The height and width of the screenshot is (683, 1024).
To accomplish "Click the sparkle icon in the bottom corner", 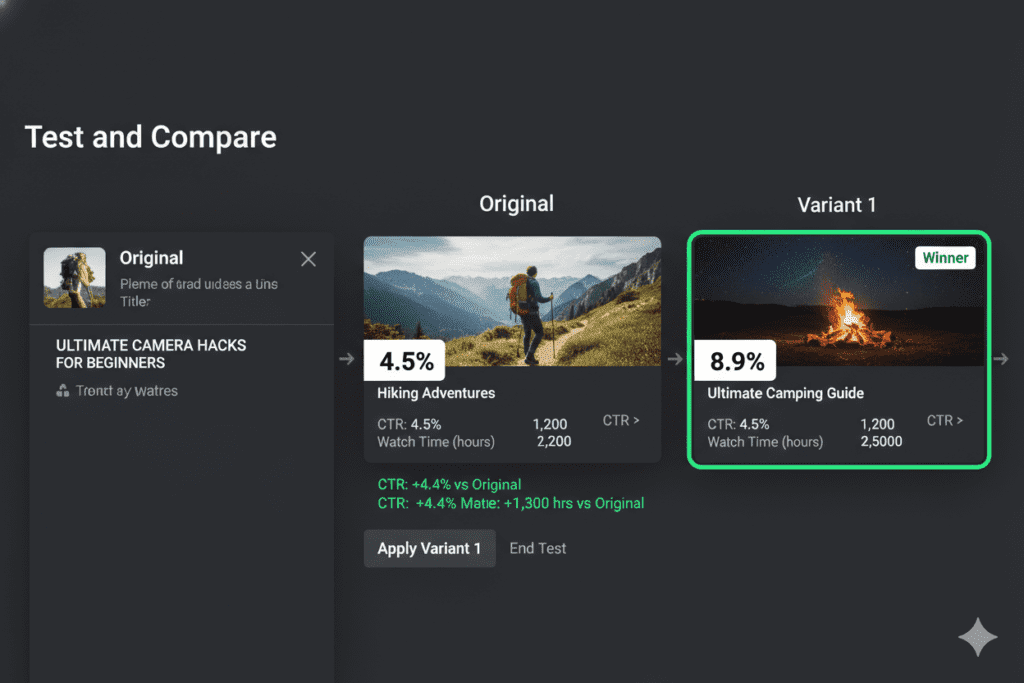I will click(978, 637).
